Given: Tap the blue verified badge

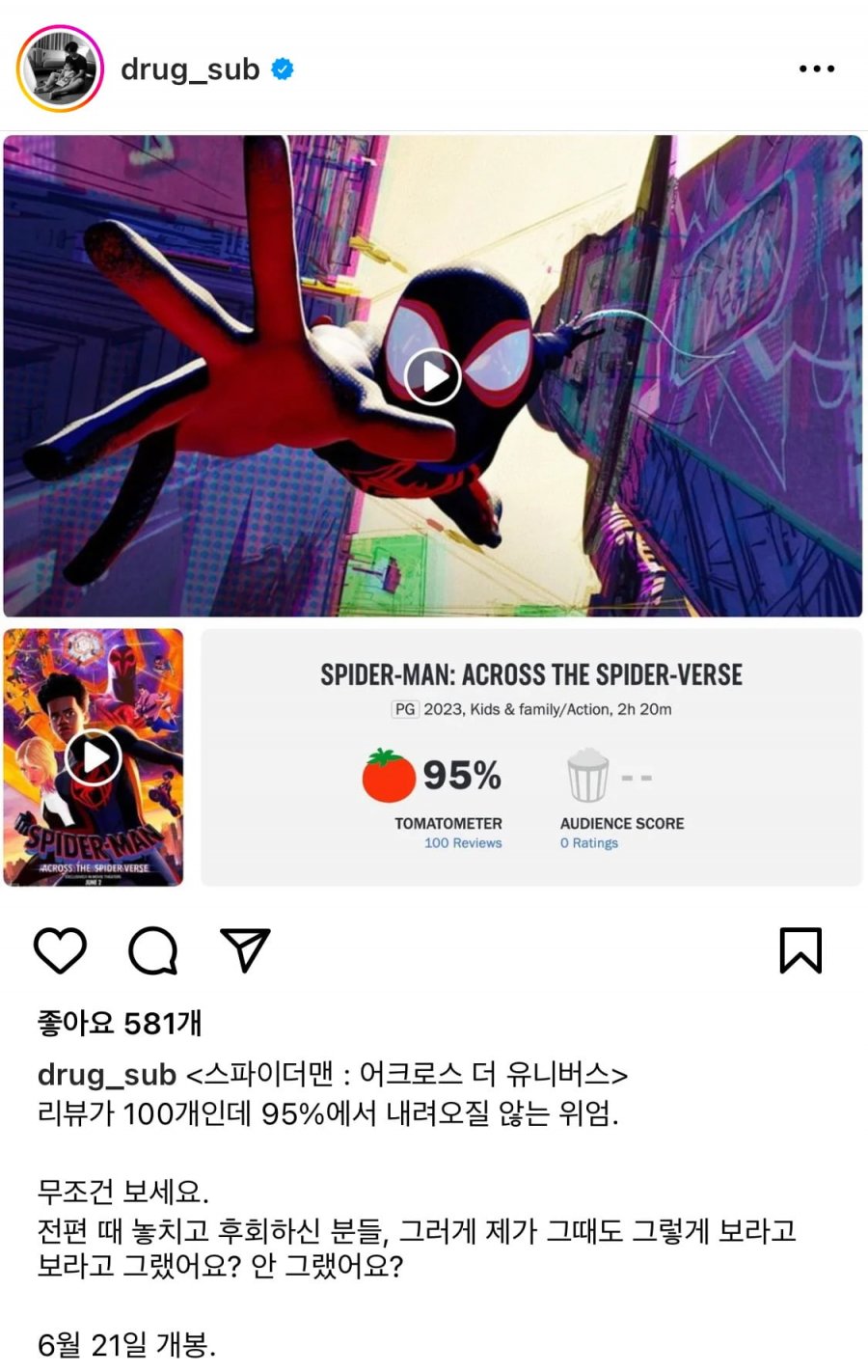Looking at the screenshot, I should tap(283, 69).
